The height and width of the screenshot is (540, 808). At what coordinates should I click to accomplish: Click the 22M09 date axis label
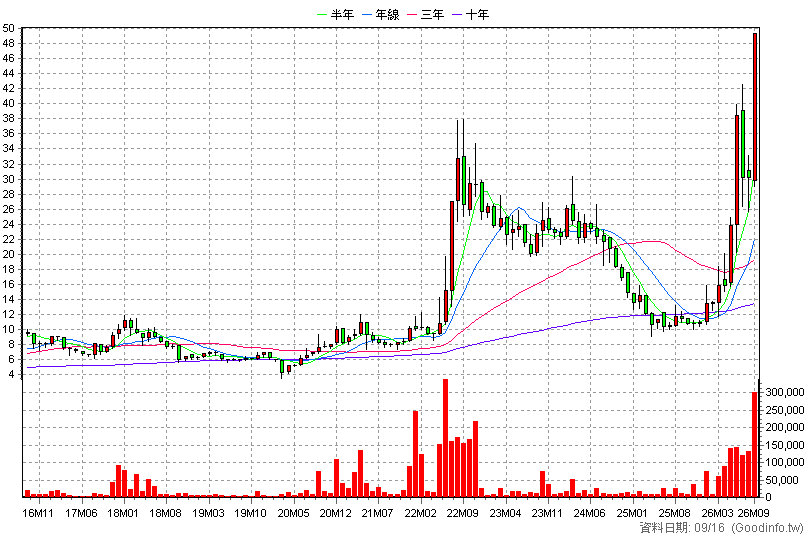[x=463, y=513]
